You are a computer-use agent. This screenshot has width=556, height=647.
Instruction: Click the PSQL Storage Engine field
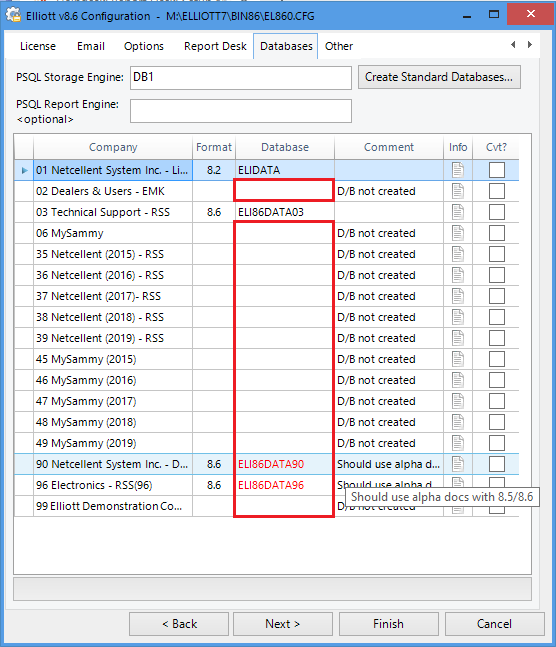241,78
